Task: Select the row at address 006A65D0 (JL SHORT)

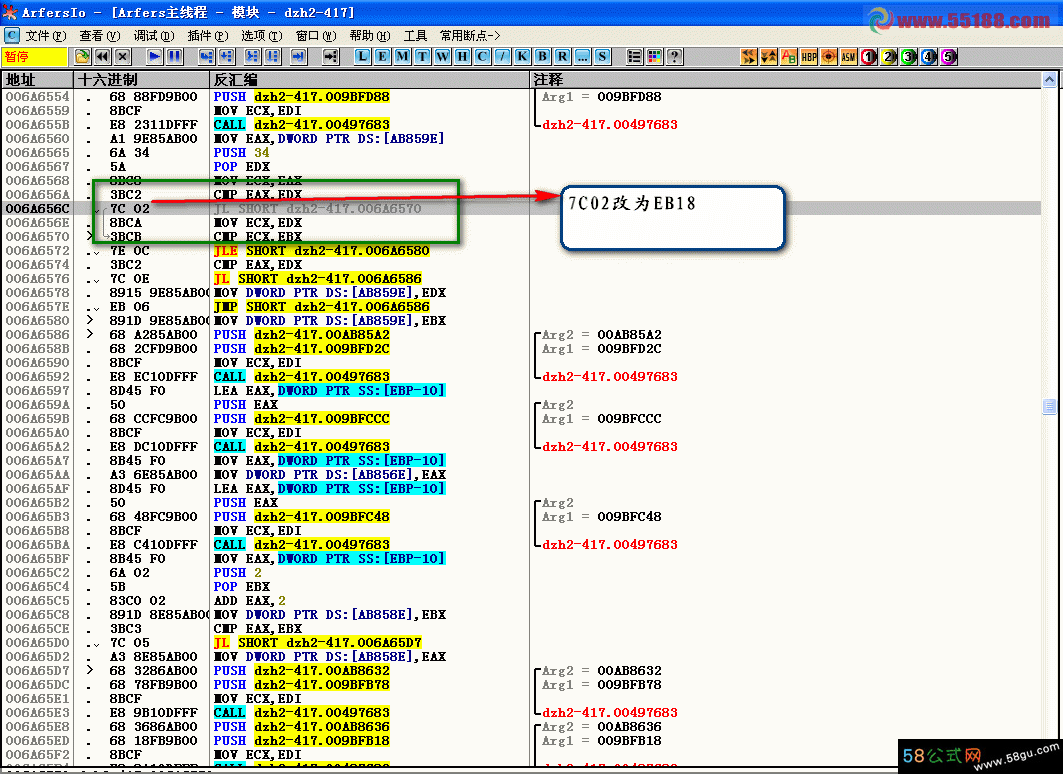Action: click(x=521, y=643)
